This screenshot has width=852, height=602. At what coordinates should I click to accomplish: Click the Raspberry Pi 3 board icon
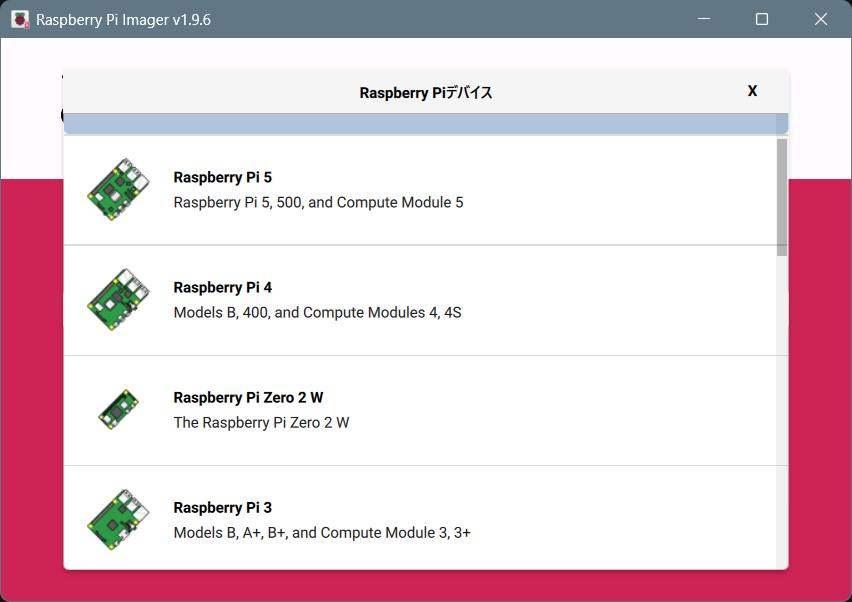click(x=118, y=520)
